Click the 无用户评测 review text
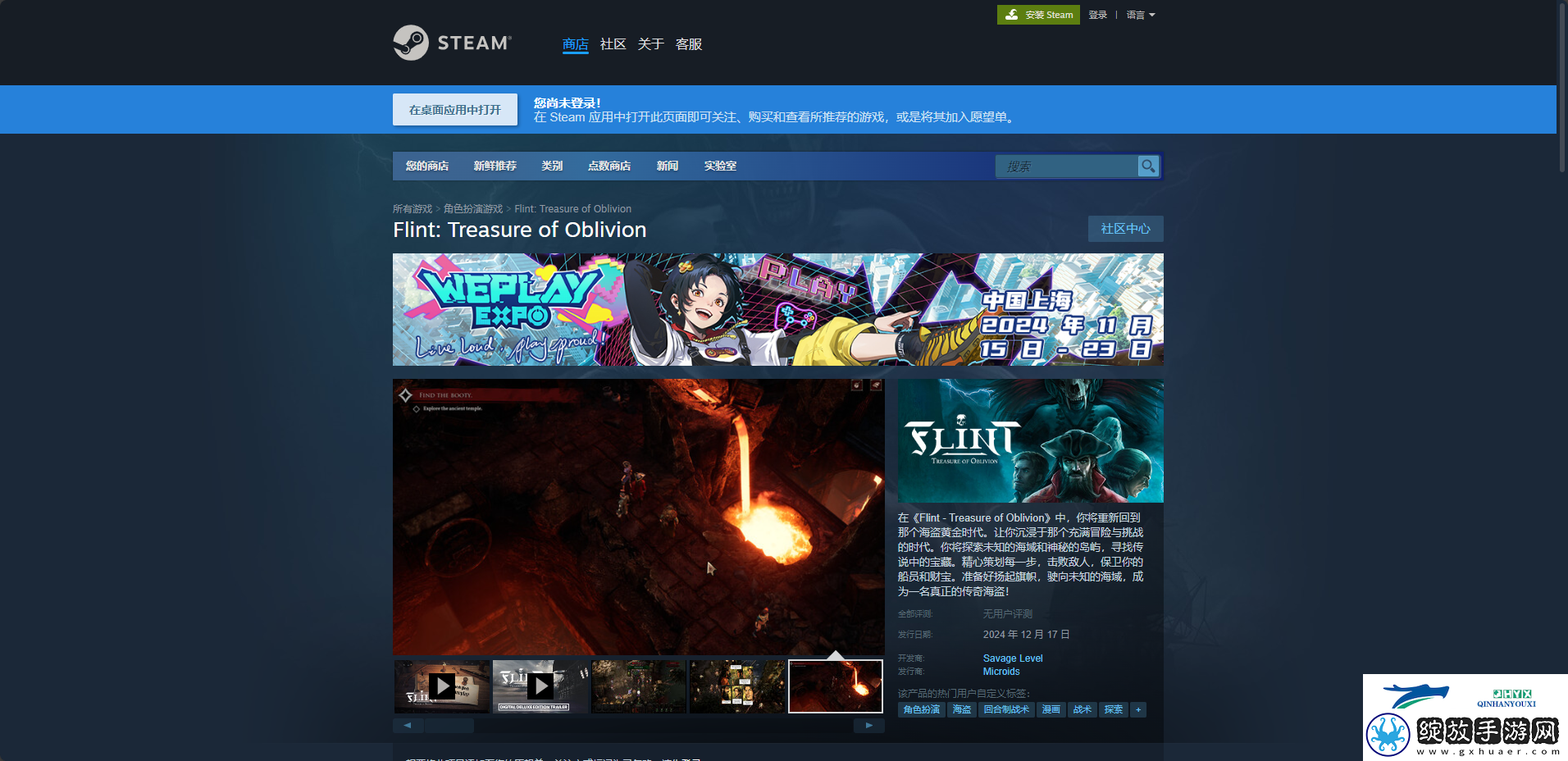Viewport: 1568px width, 761px height. tap(1008, 614)
